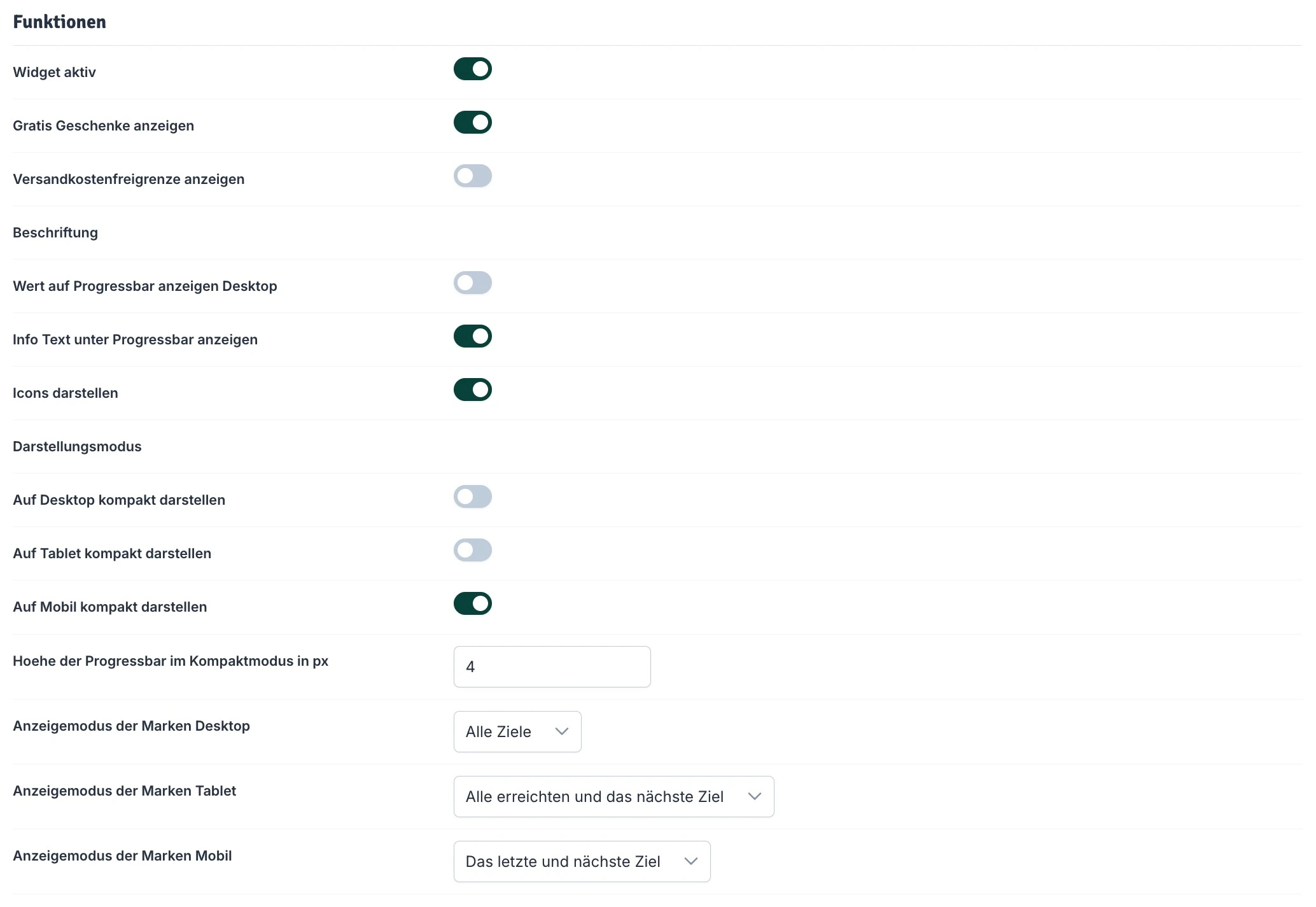
Task: Click the Darstellungsmodus section label
Action: pos(77,446)
